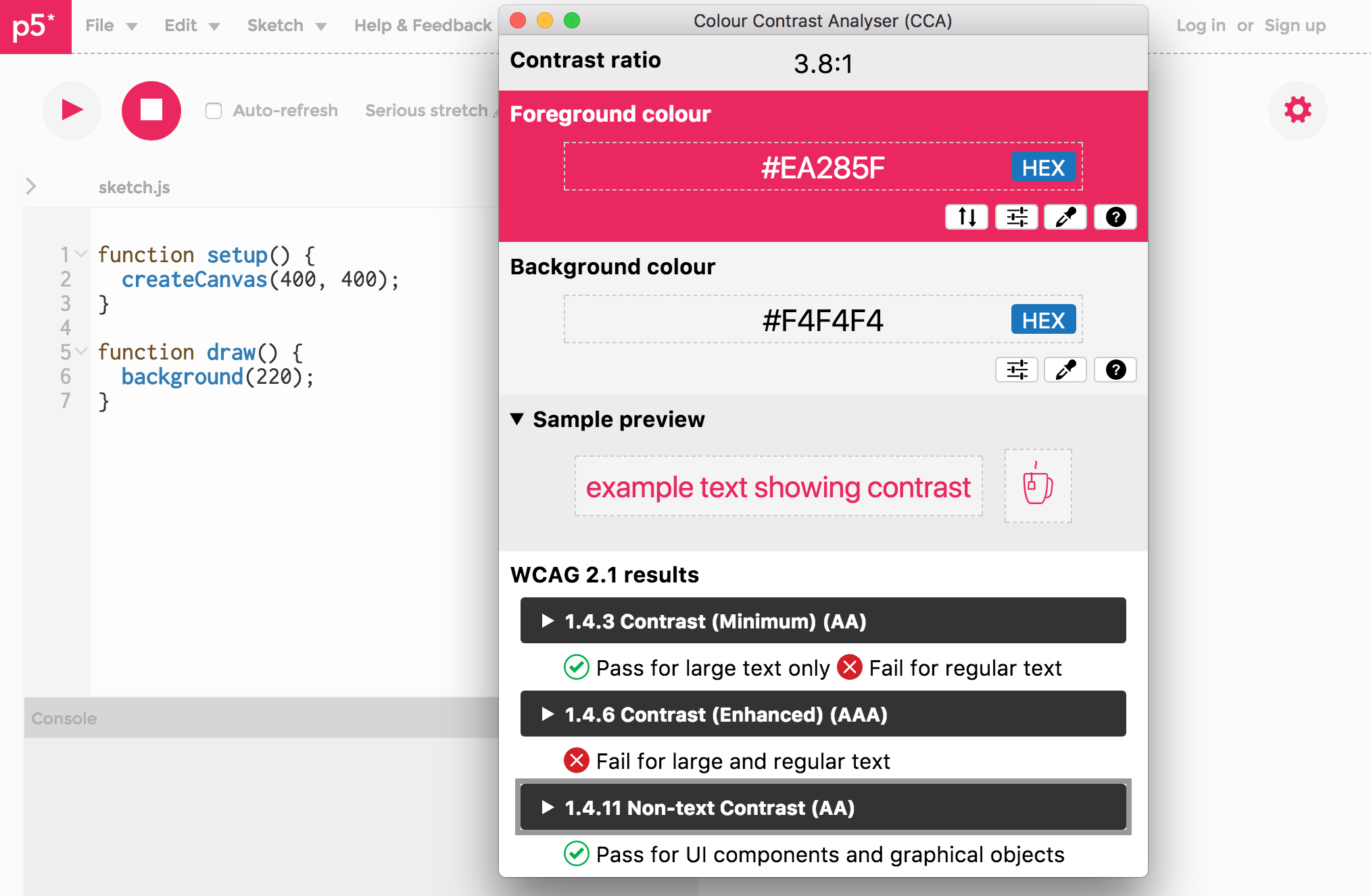Click Fail for large and regular text
Image resolution: width=1371 pixels, height=896 pixels.
[743, 761]
